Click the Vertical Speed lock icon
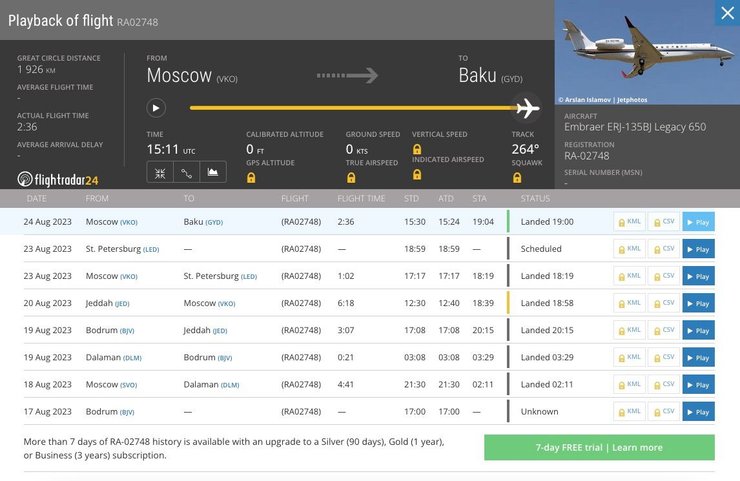Image resolution: width=740 pixels, height=481 pixels. click(x=417, y=149)
